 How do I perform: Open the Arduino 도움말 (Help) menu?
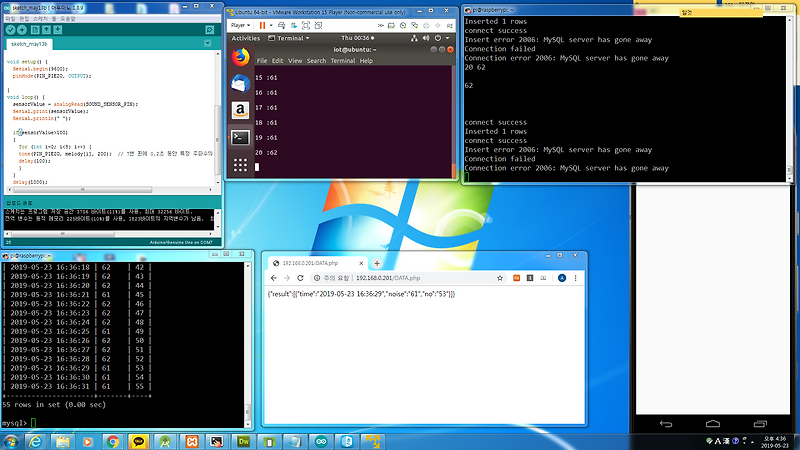[68, 18]
